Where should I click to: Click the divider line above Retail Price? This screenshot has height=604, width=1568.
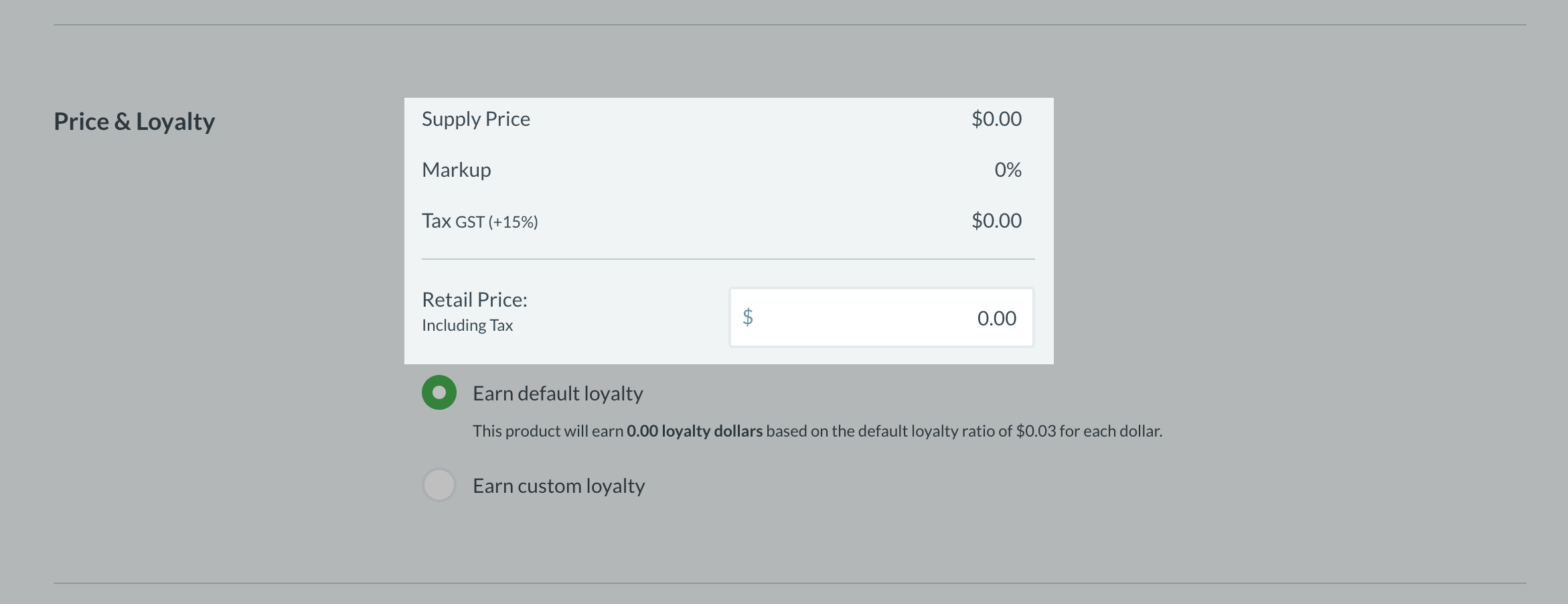pos(728,259)
